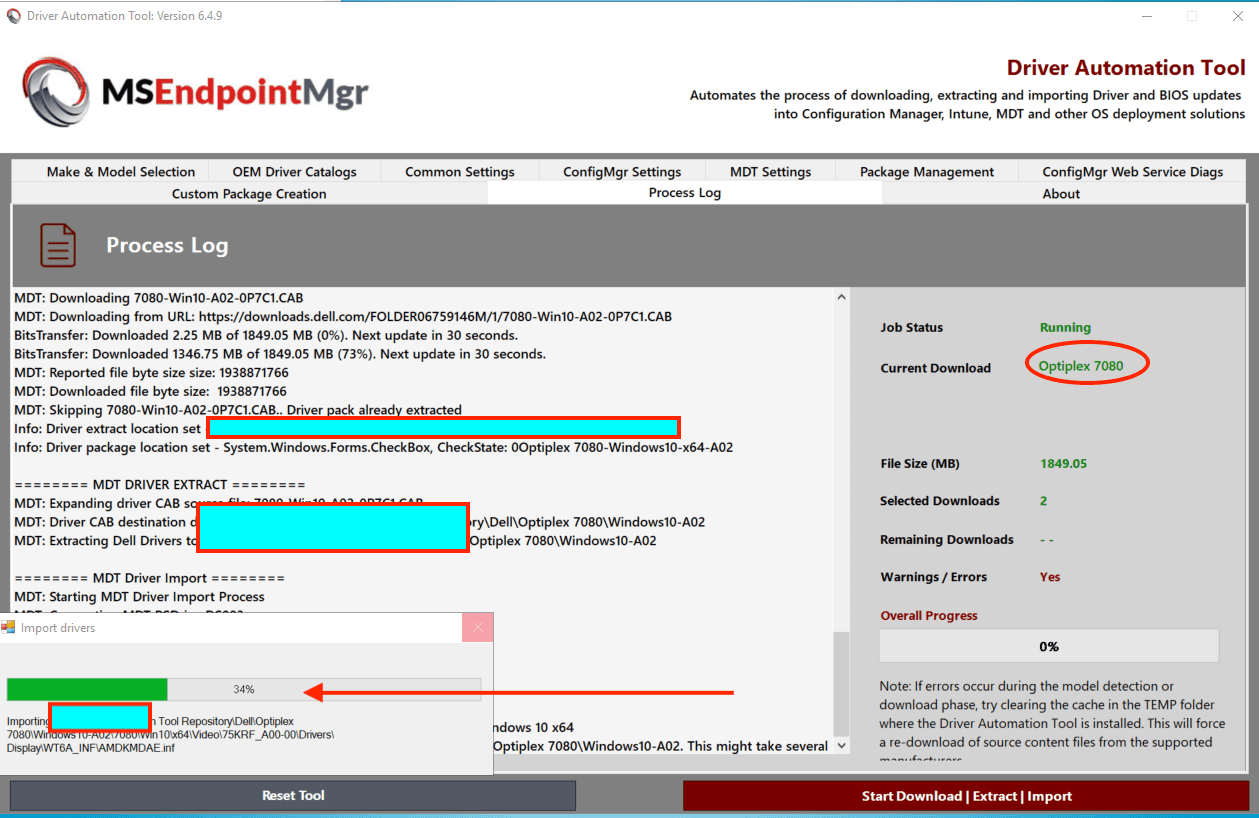
Task: Click the Selected Downloads value 2
Action: 1043,501
